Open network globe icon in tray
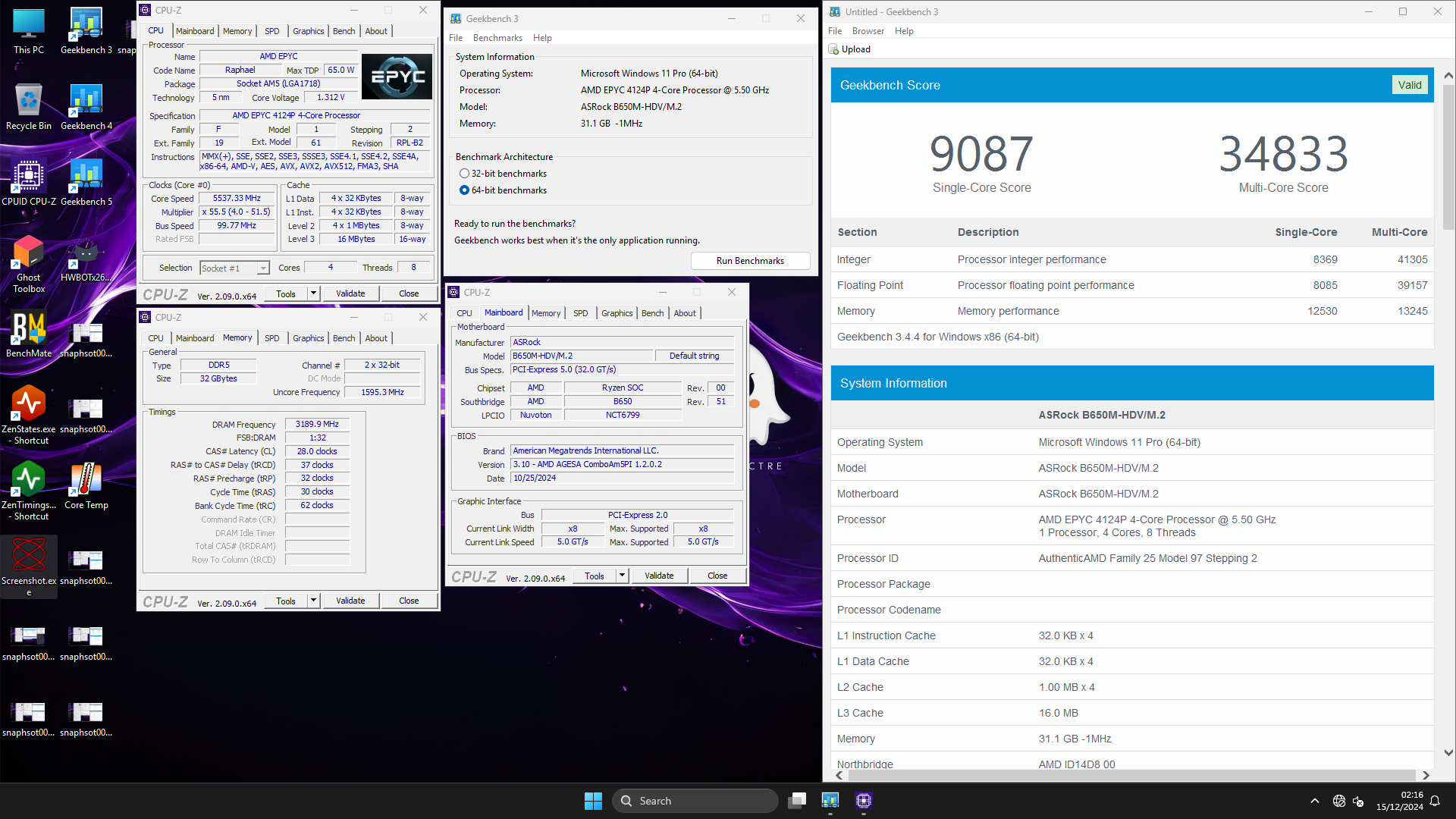This screenshot has height=819, width=1456. pos(1339,801)
